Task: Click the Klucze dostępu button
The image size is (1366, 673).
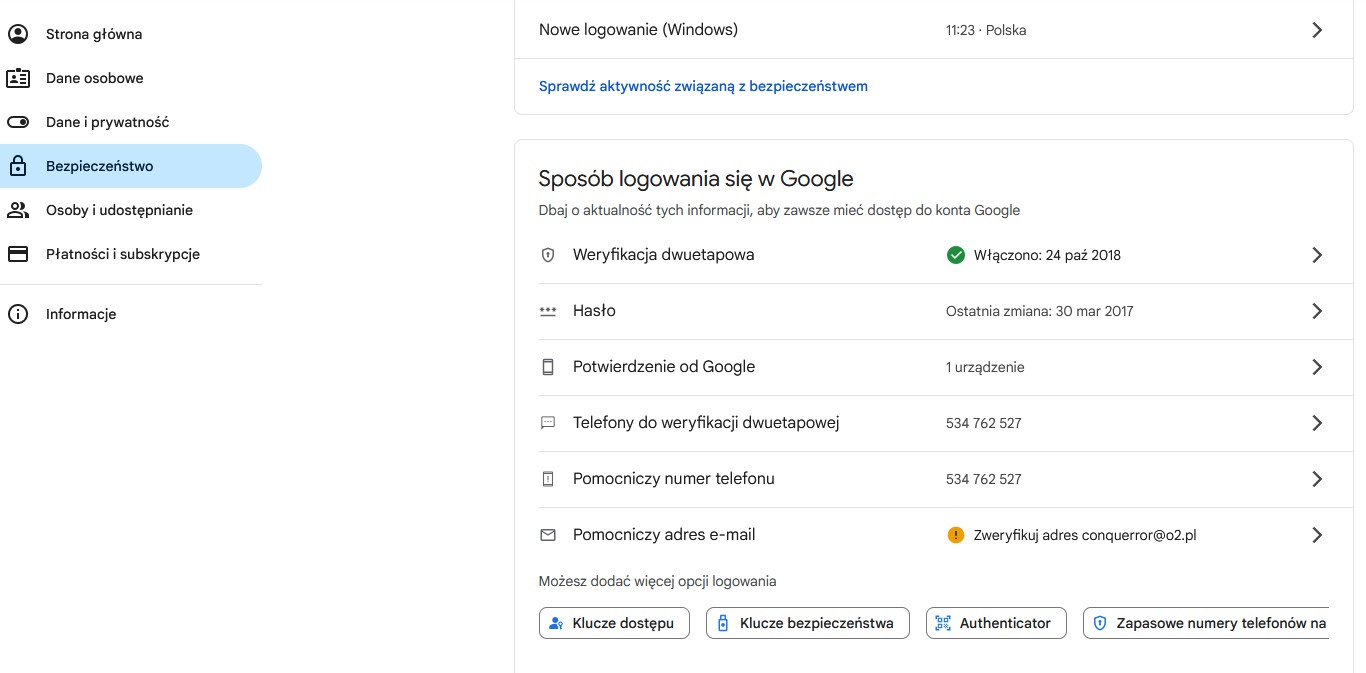Action: tap(614, 623)
